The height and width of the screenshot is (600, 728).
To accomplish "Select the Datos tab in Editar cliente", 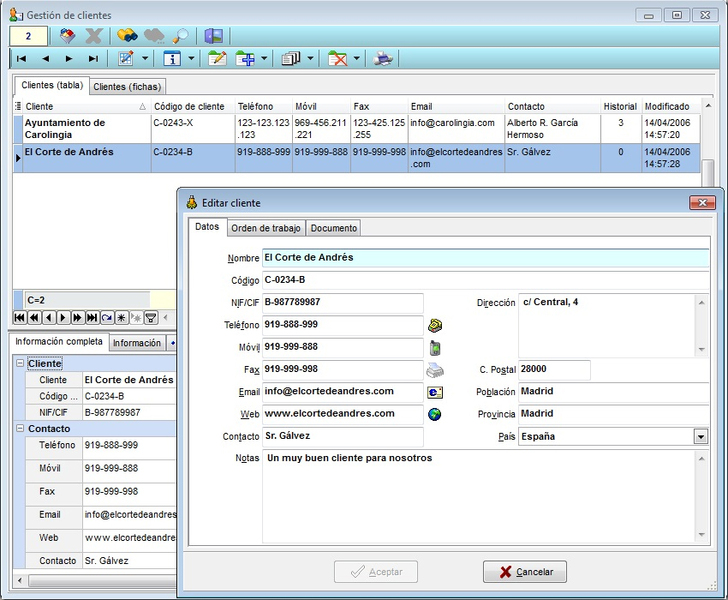I will (207, 227).
